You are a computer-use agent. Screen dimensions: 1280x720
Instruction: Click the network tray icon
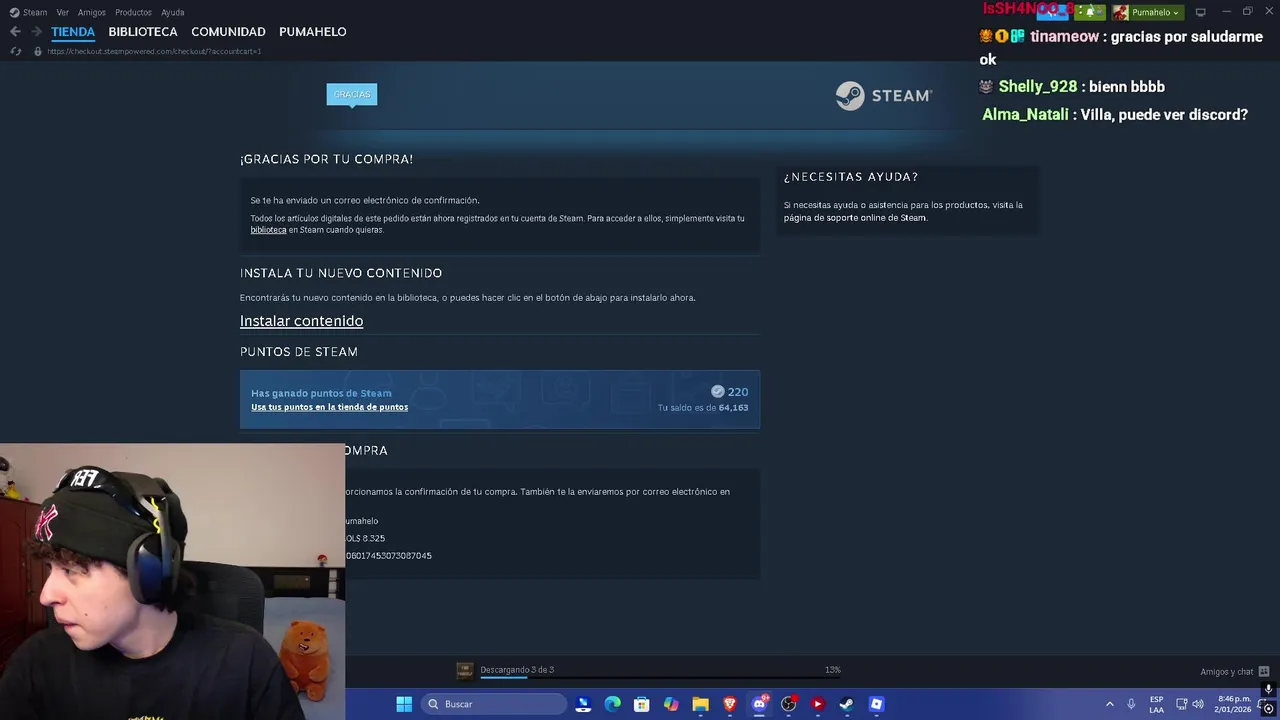(x=1181, y=704)
